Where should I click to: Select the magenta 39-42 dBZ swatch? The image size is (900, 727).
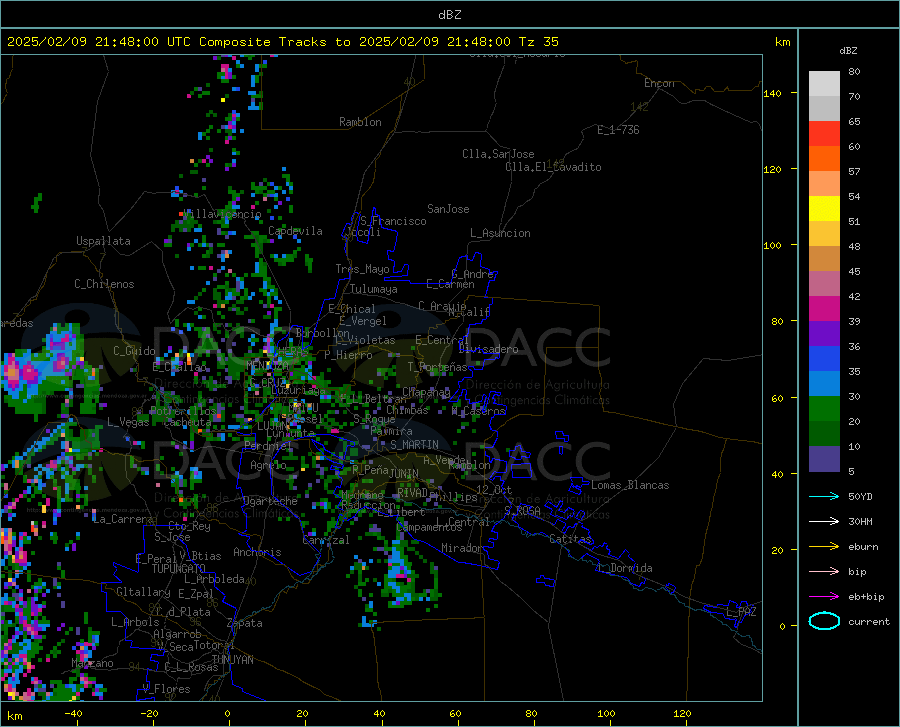click(824, 309)
